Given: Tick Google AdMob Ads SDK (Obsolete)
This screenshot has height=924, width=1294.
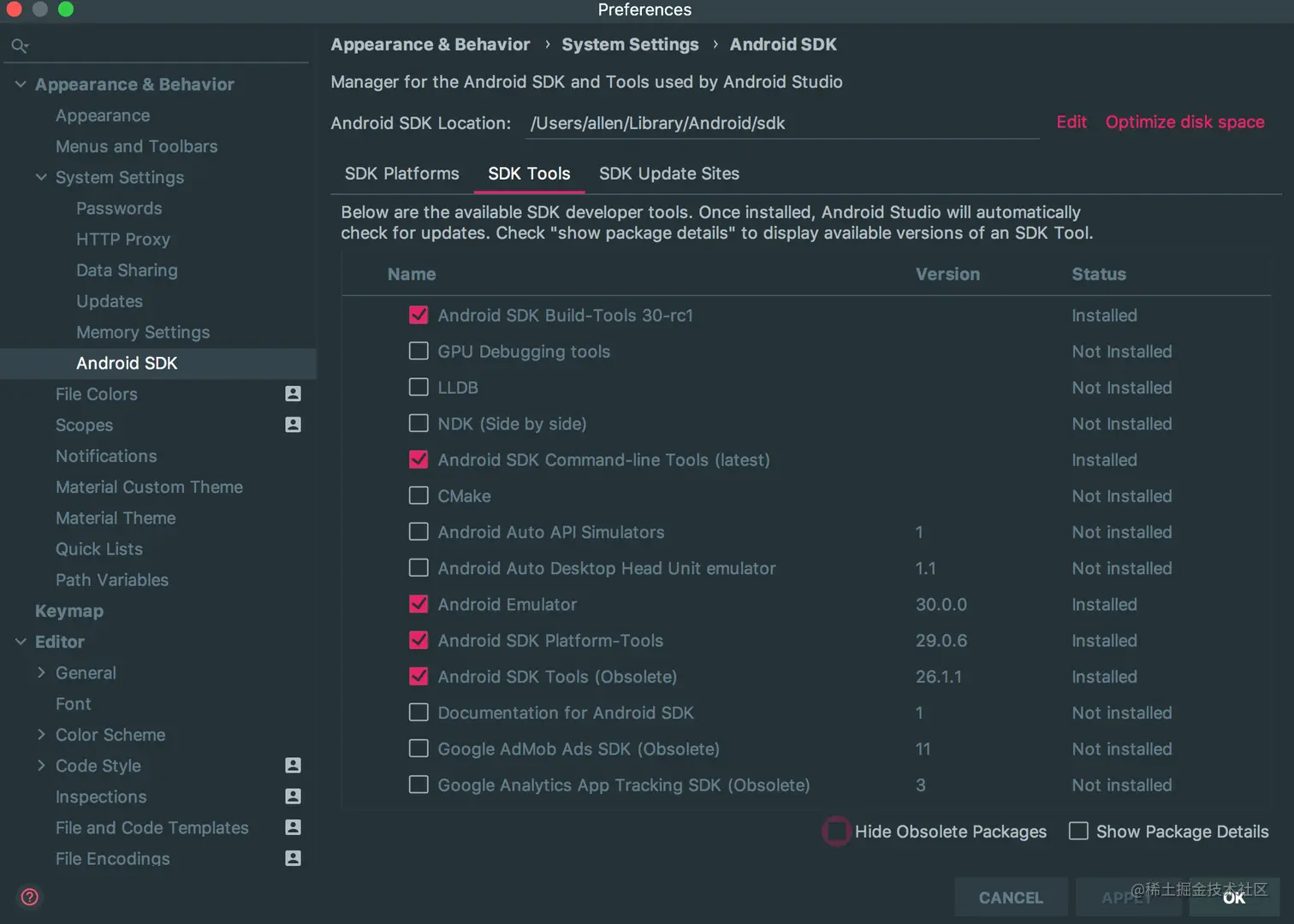Looking at the screenshot, I should click(x=418, y=748).
